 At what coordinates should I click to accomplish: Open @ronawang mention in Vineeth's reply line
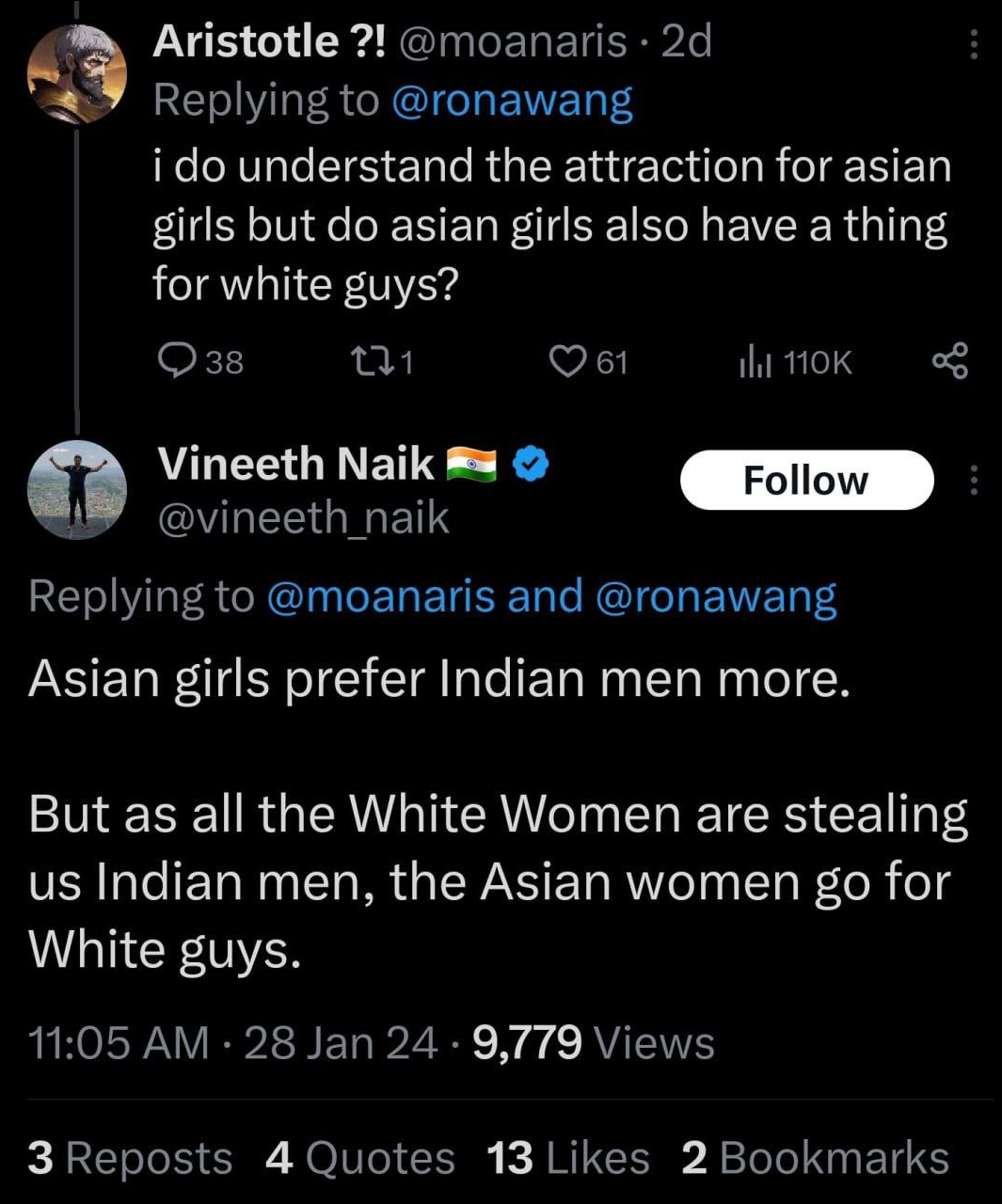[x=717, y=596]
